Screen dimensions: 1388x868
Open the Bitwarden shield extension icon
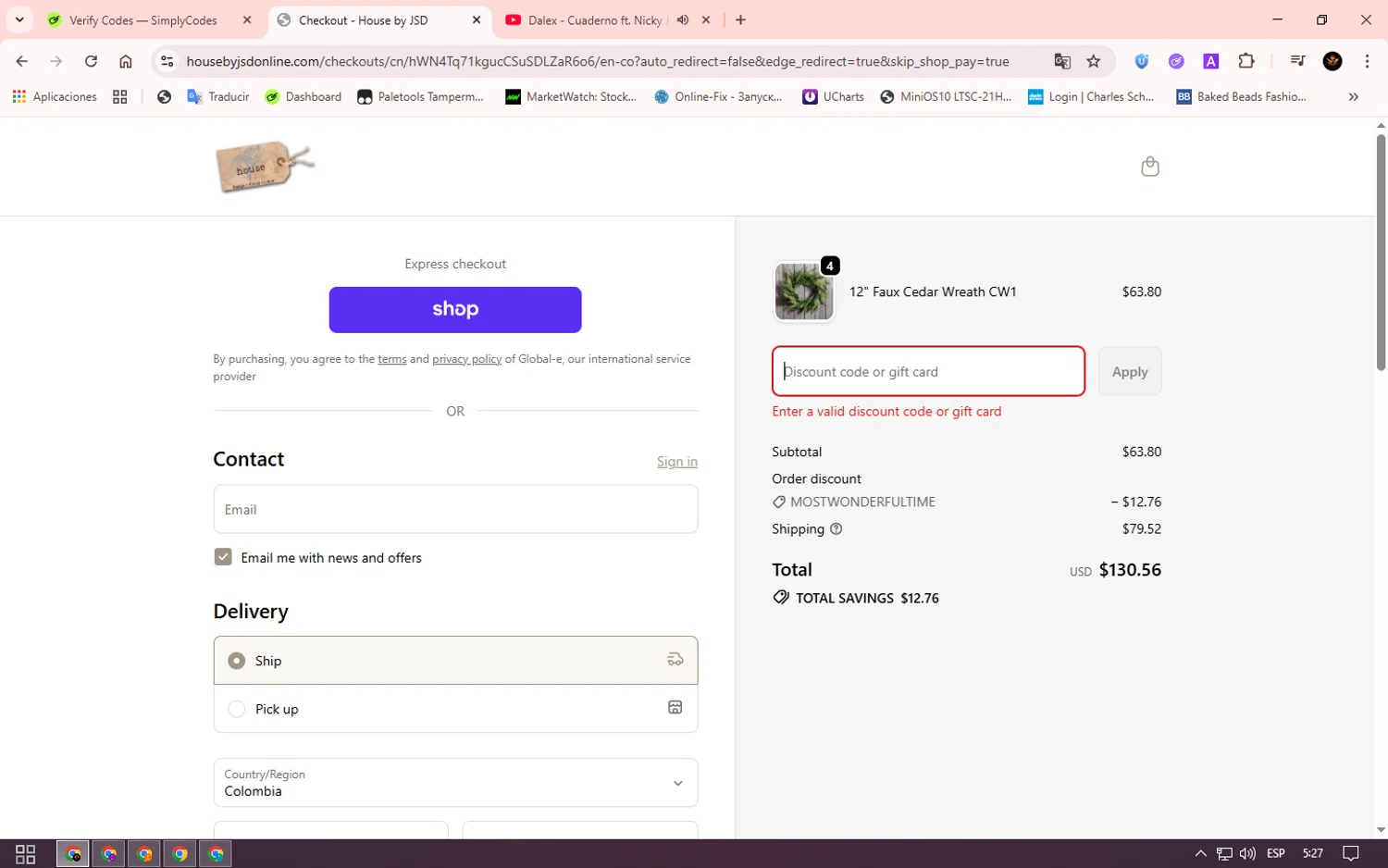(1142, 61)
